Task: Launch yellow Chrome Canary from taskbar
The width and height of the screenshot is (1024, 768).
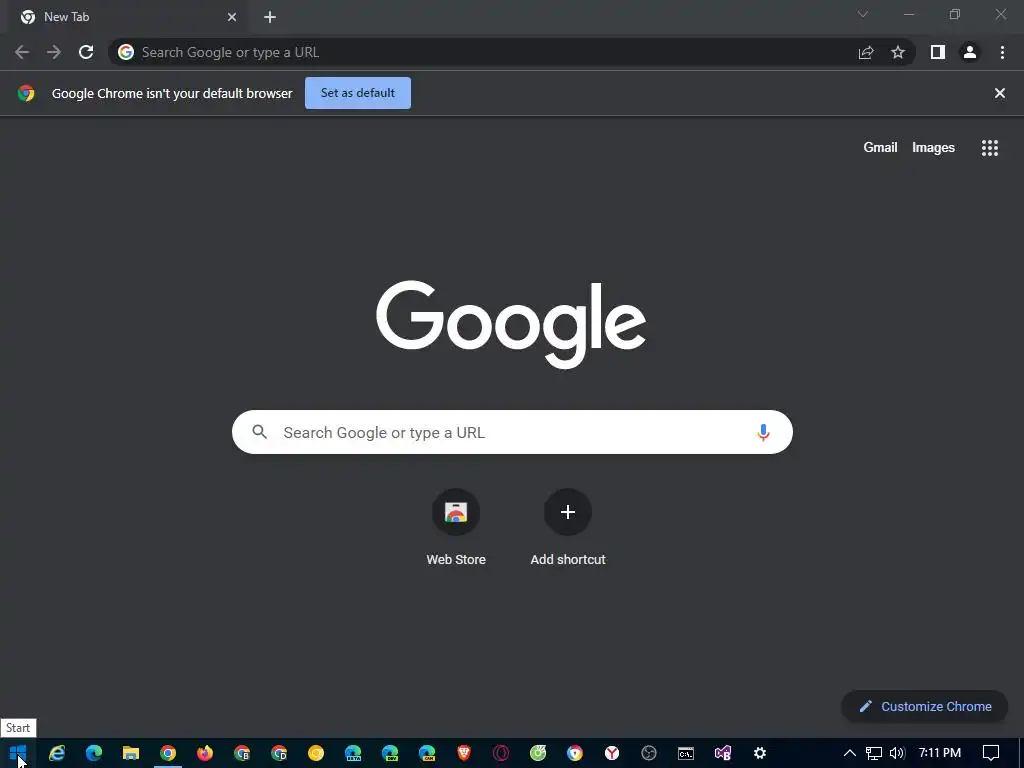Action: [x=316, y=753]
